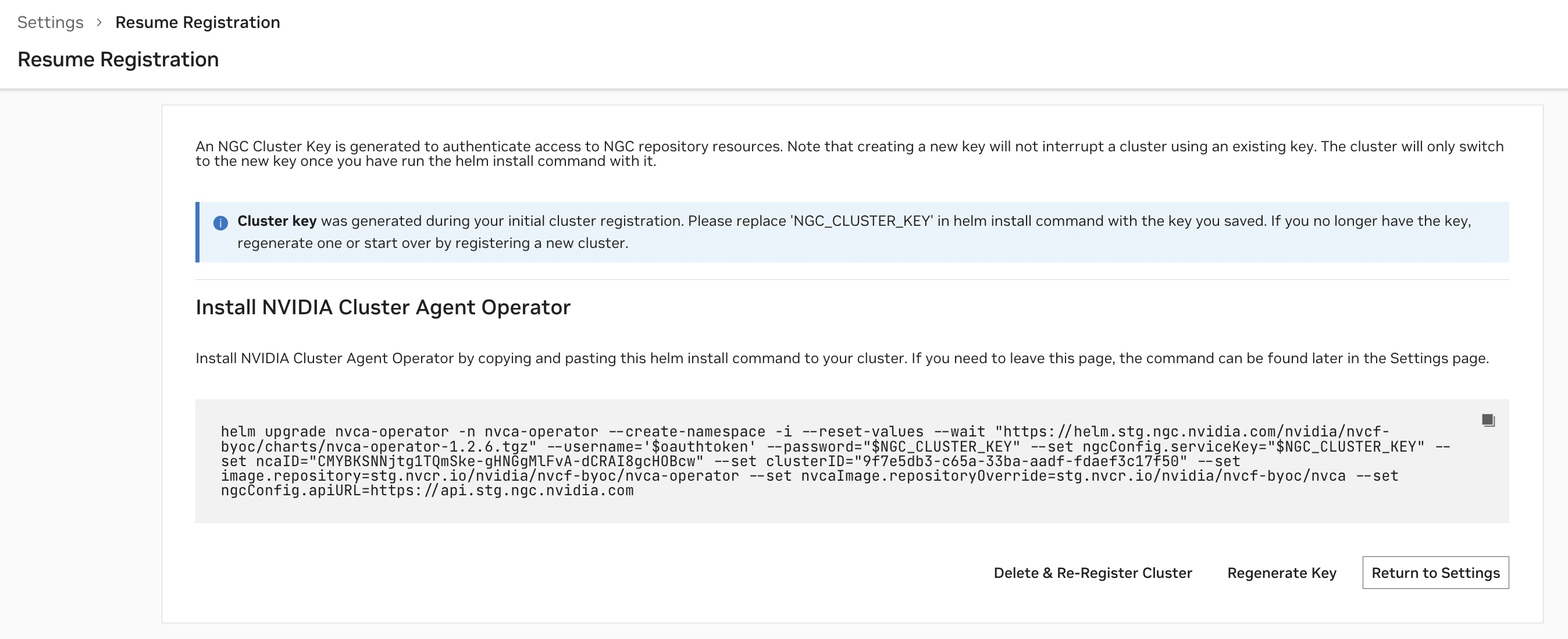Click the bold Cluster key text
The width and height of the screenshot is (1568, 639).
click(276, 221)
